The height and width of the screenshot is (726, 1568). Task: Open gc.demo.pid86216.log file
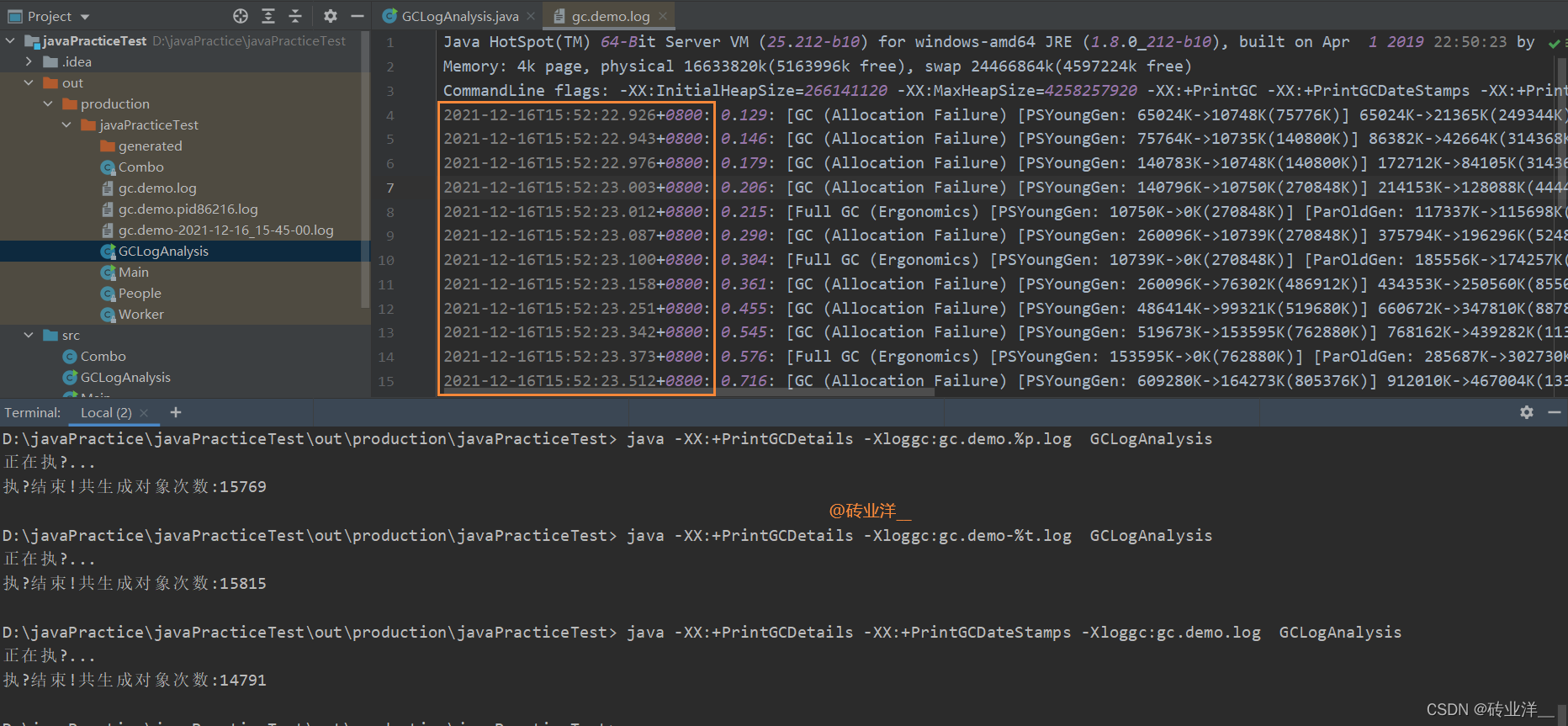click(x=188, y=209)
